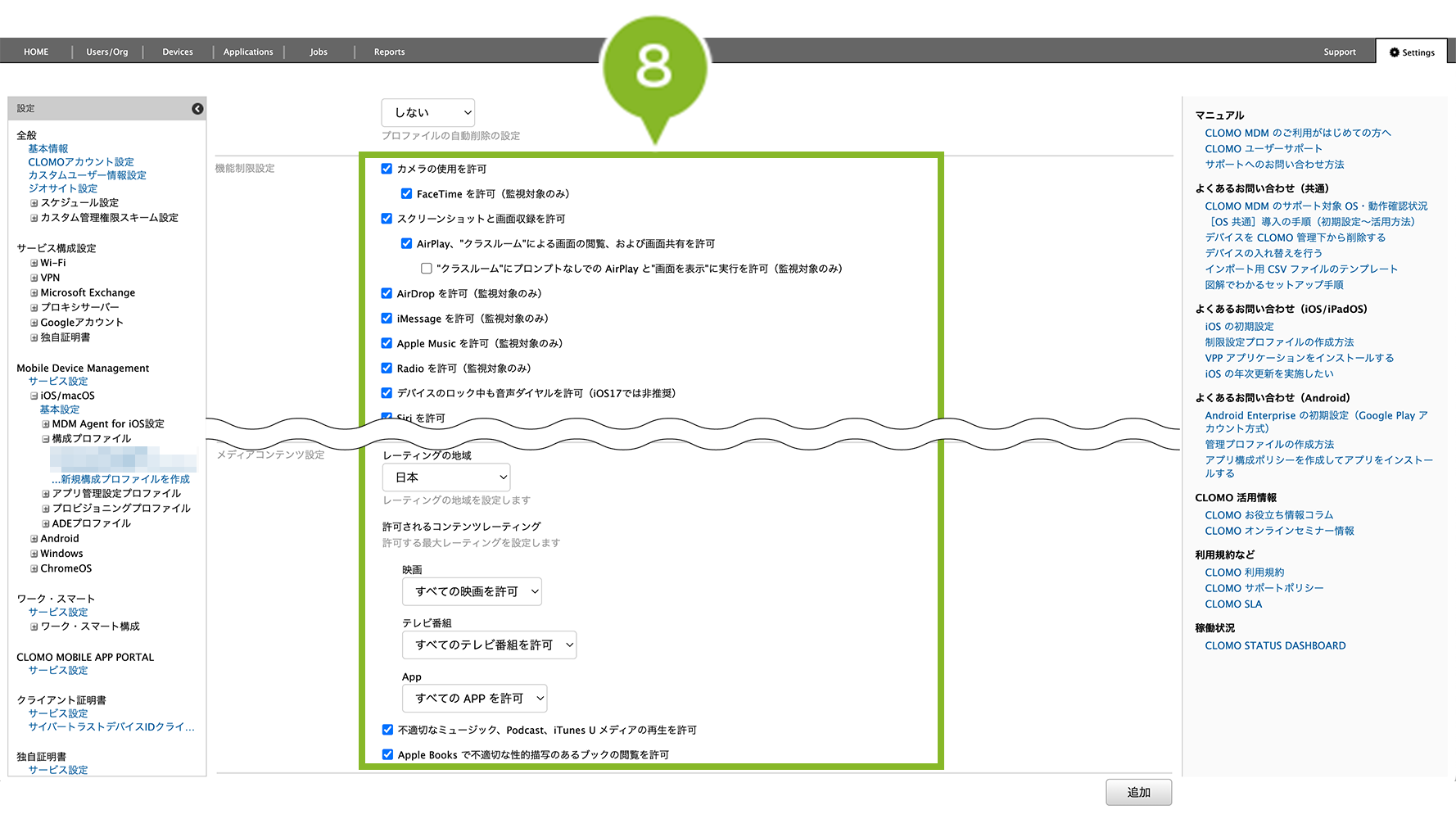This screenshot has height=819, width=1456.
Task: Expand the VPN tree plus icon
Action: click(x=34, y=278)
